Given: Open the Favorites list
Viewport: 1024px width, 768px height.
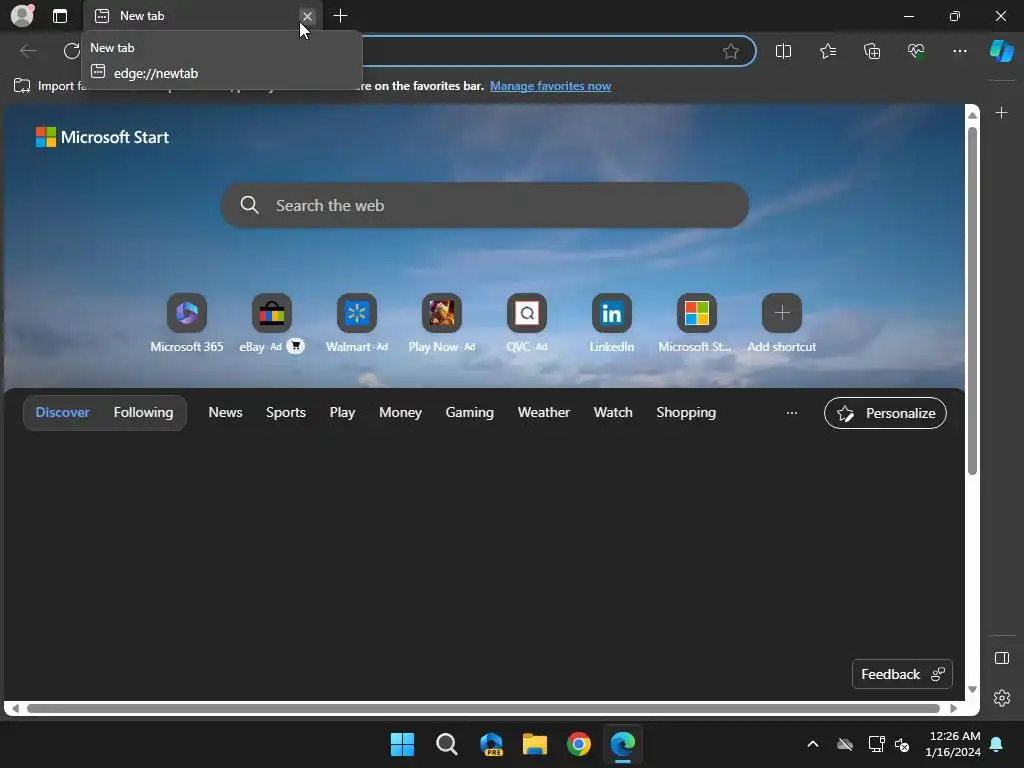Looking at the screenshot, I should [827, 51].
